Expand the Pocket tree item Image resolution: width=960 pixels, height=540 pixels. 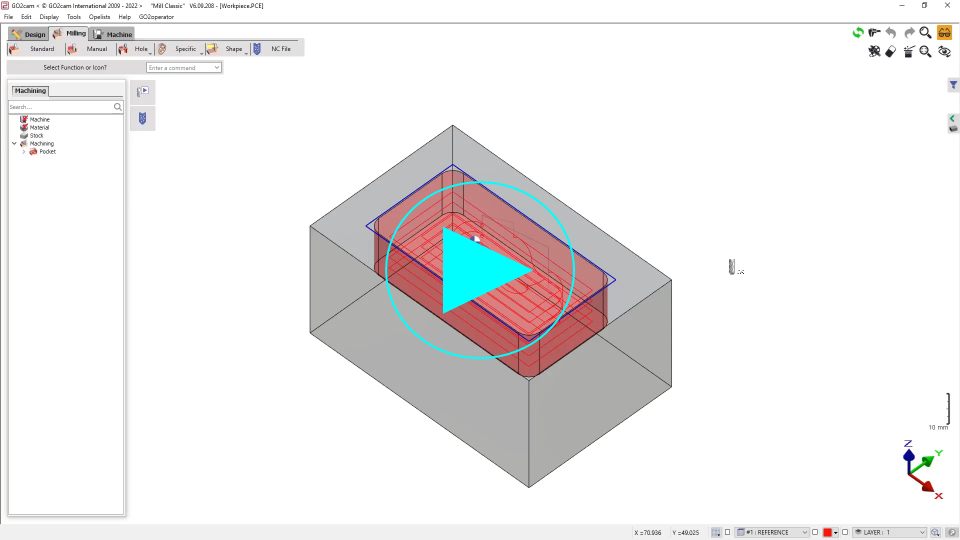[x=23, y=152]
